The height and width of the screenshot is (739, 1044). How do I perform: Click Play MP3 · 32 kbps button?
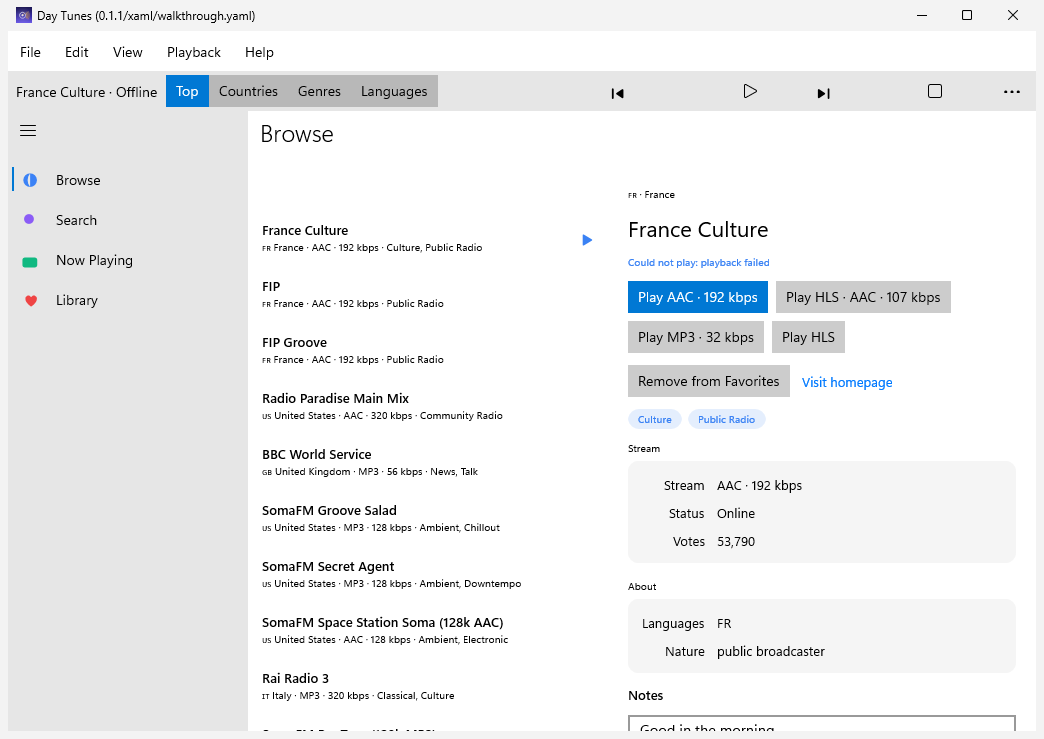[x=696, y=337]
